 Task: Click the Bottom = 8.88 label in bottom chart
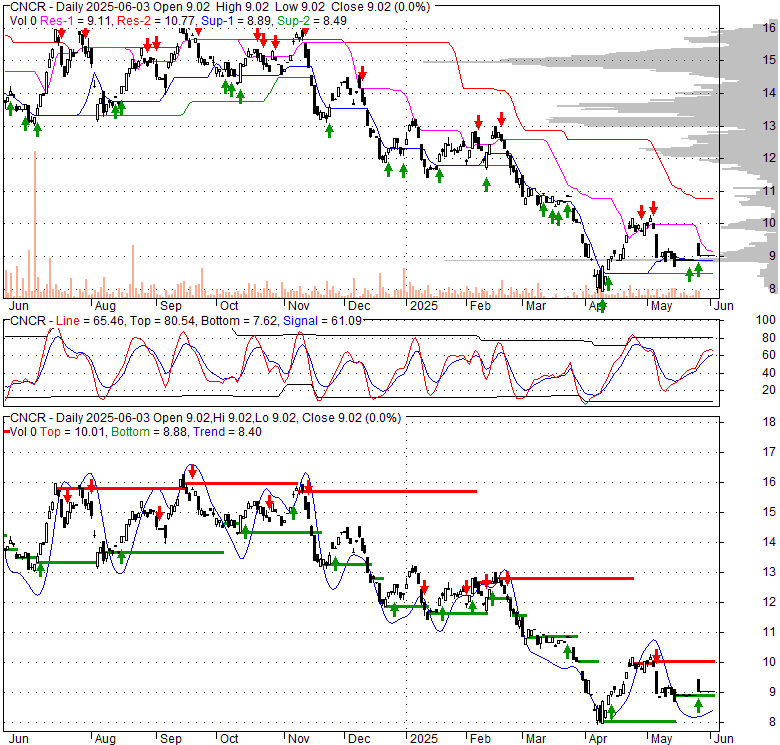149,432
